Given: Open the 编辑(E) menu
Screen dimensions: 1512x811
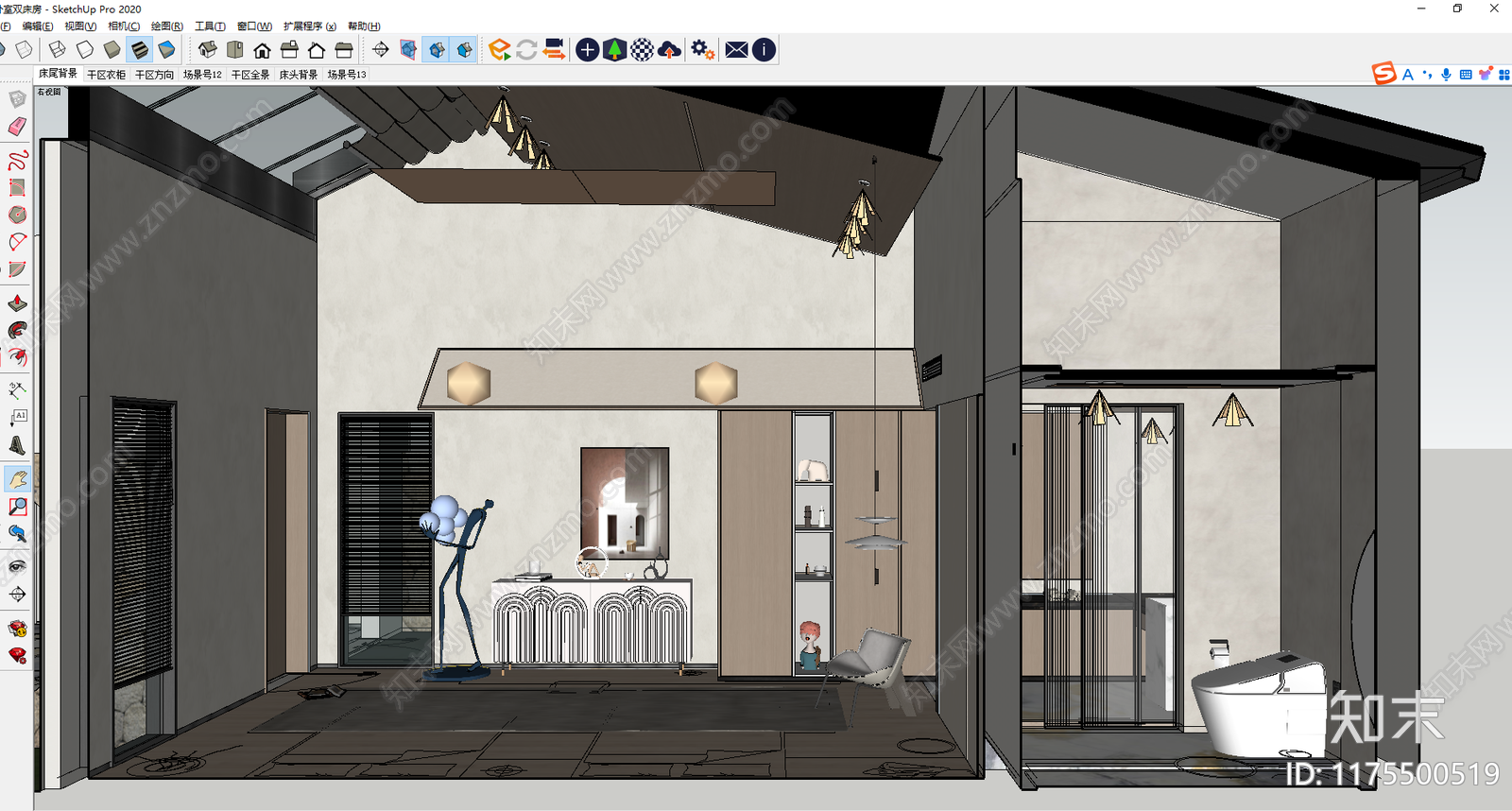Looking at the screenshot, I should tap(37, 26).
